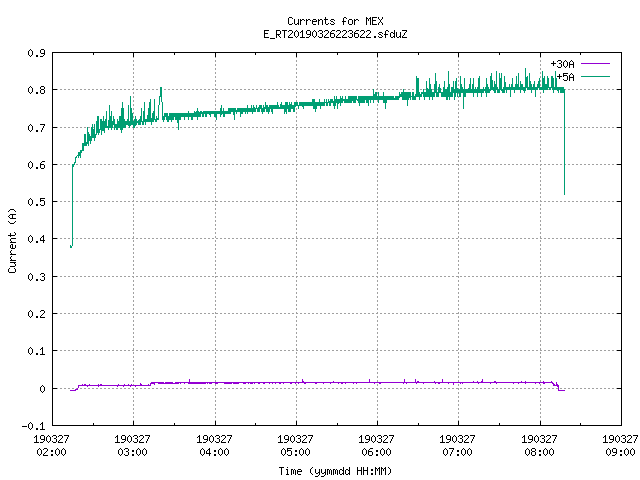Click the y-axis value 0.9
Viewport: 640px width, 480px height.
(36, 53)
